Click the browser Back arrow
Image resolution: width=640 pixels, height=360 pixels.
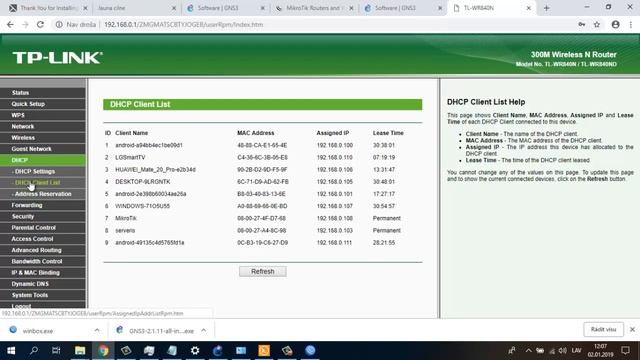coord(10,24)
